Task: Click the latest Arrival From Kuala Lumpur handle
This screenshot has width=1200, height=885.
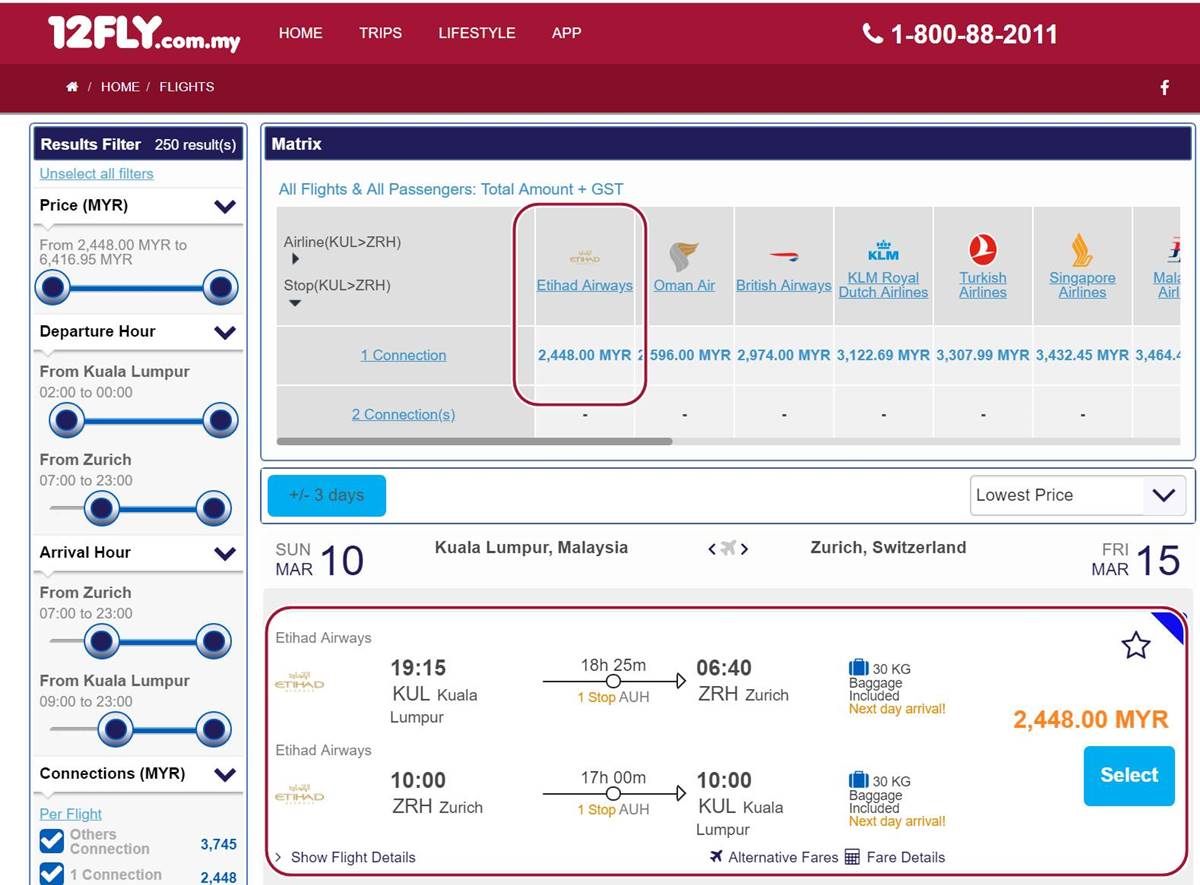Action: [x=214, y=730]
